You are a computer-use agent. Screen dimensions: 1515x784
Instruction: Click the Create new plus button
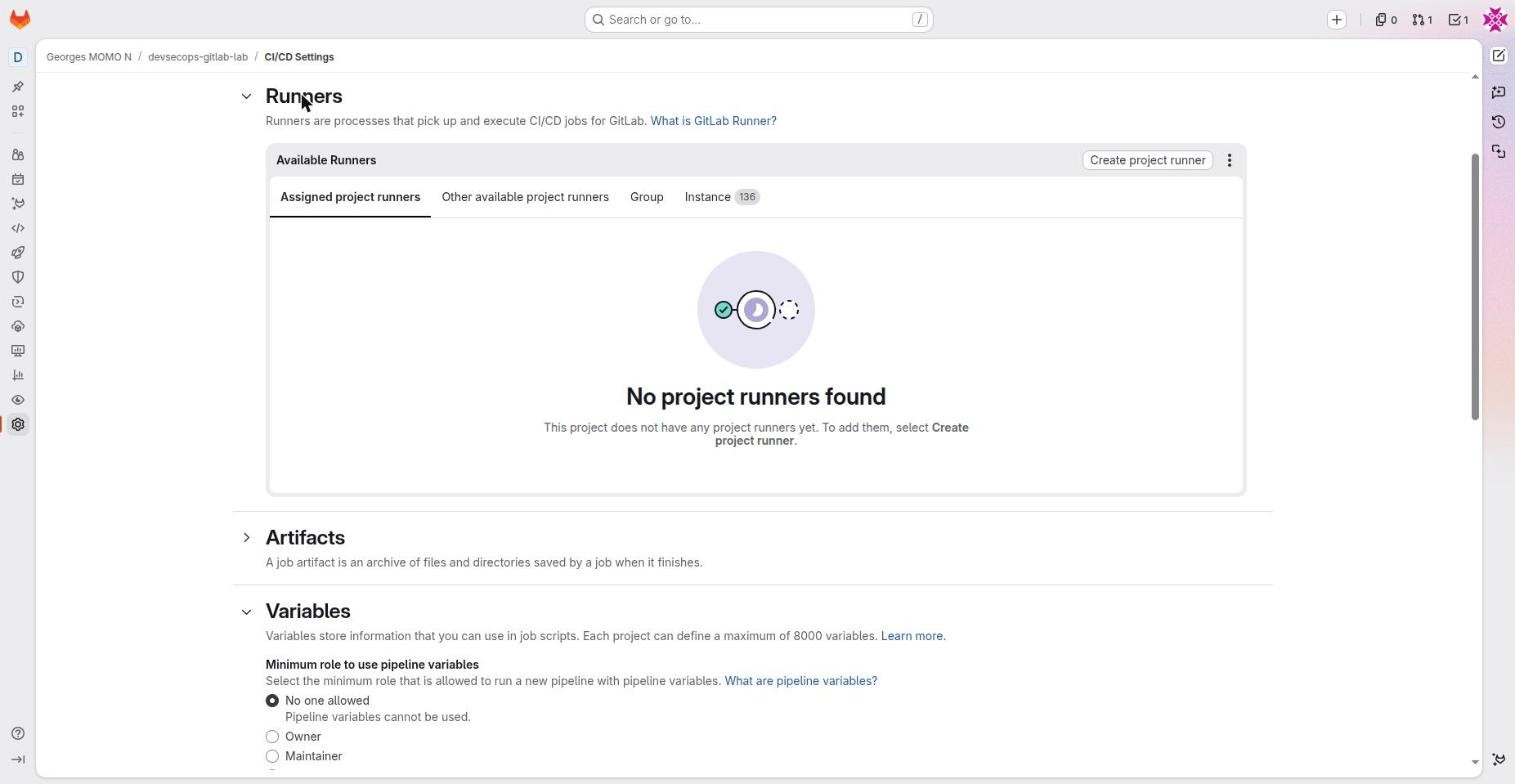1336,19
